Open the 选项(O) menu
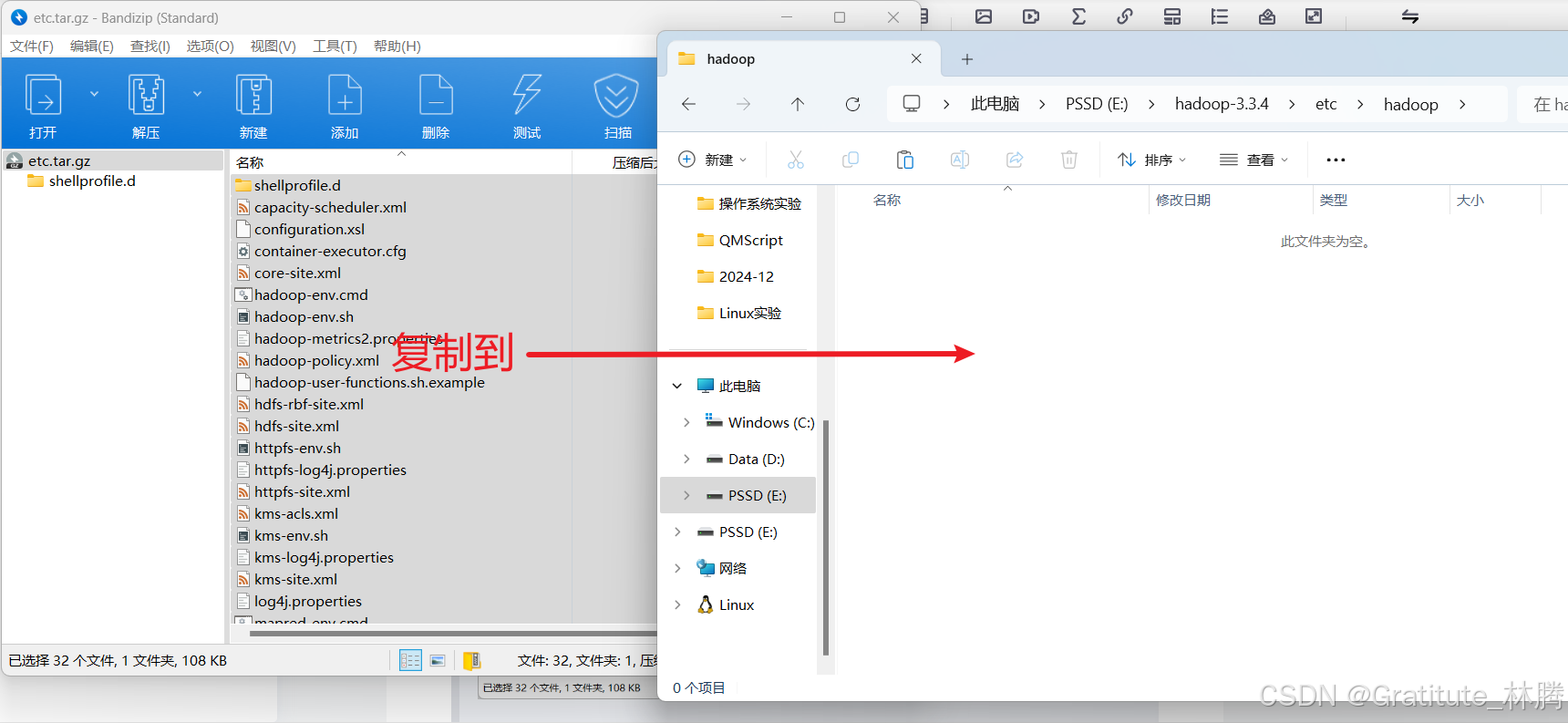The image size is (1568, 723). (211, 46)
